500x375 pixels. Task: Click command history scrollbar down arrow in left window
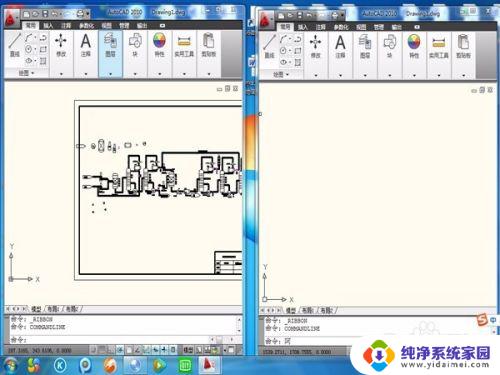click(x=239, y=331)
